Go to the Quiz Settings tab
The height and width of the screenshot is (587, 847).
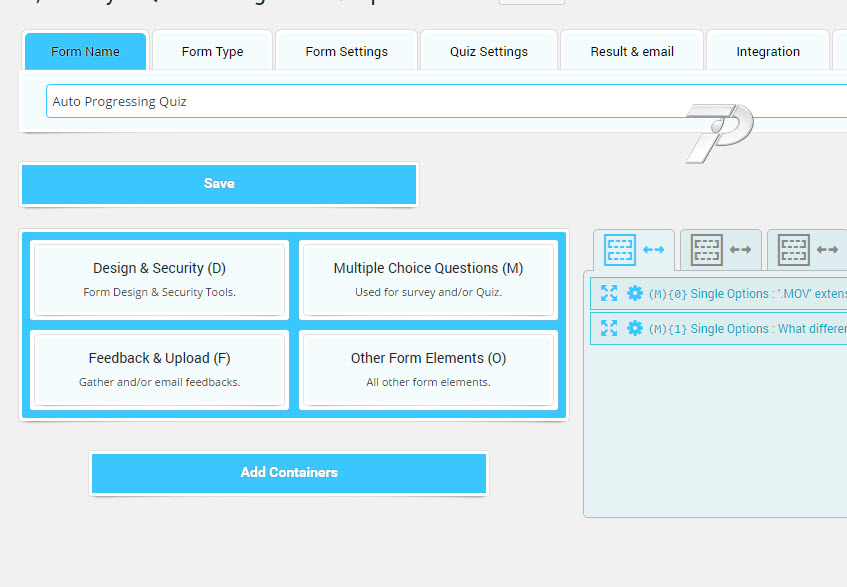(489, 52)
